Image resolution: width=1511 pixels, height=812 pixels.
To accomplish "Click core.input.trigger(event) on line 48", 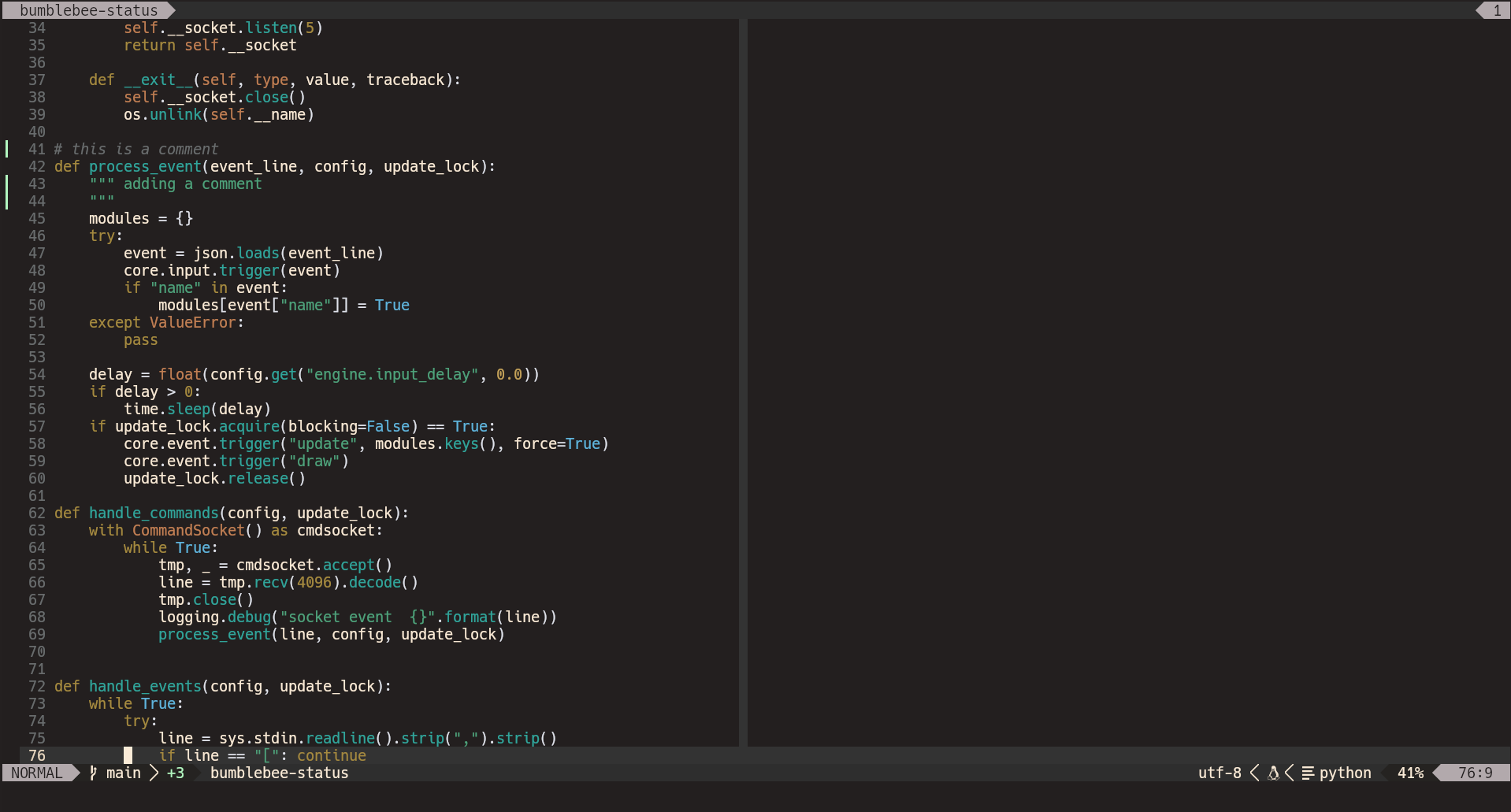I will point(232,270).
